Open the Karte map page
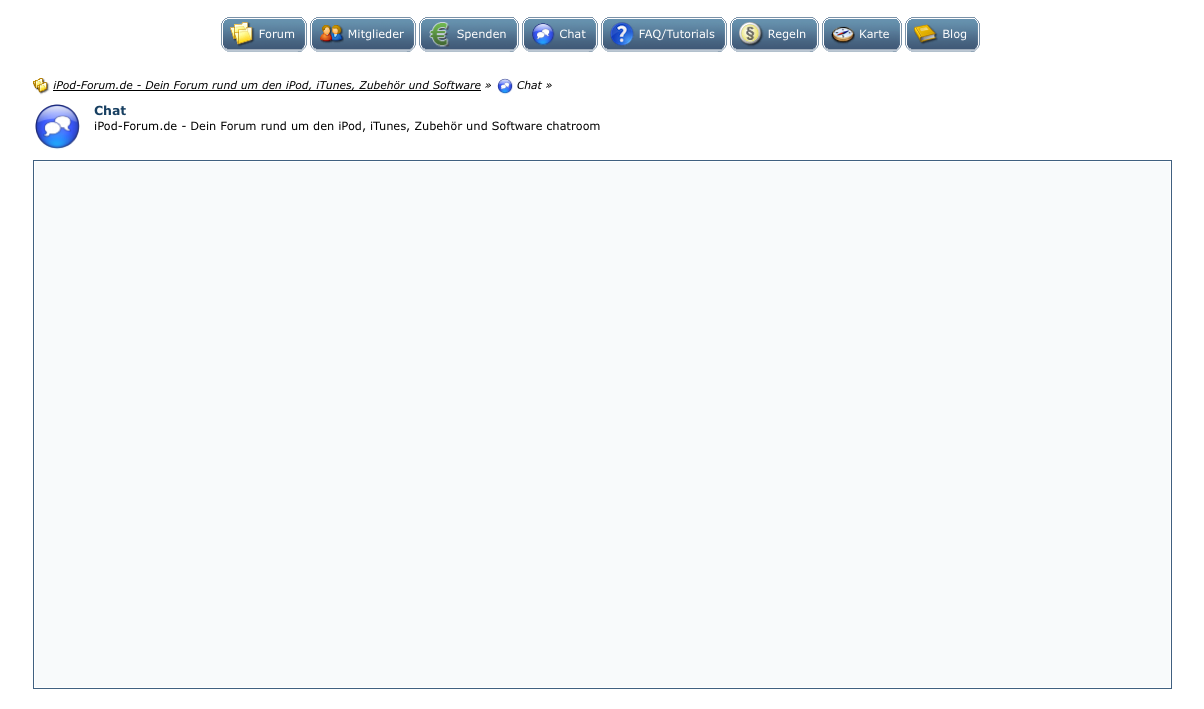 862,34
